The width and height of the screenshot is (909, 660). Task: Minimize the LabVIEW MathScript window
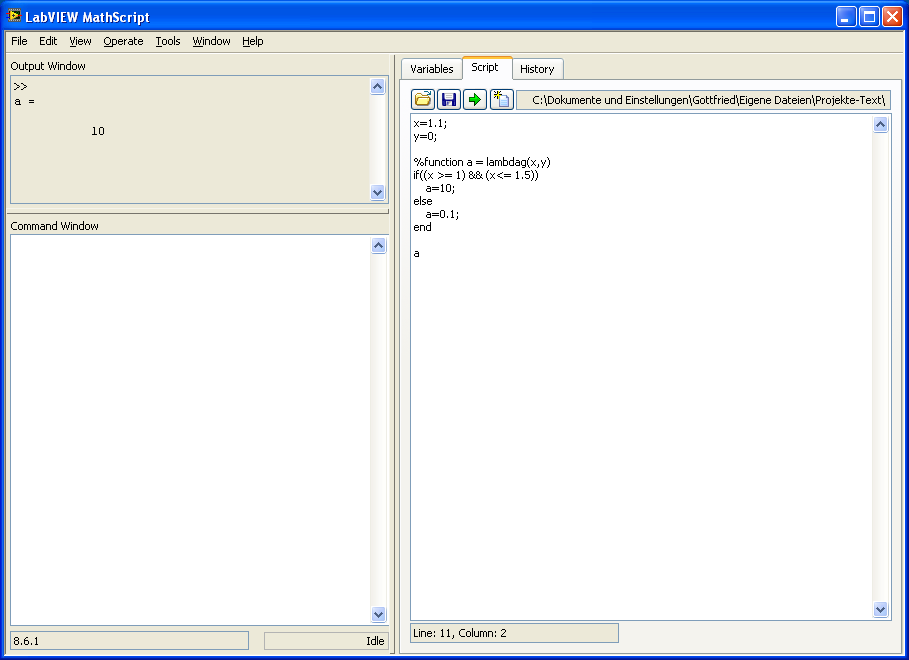[x=846, y=17]
